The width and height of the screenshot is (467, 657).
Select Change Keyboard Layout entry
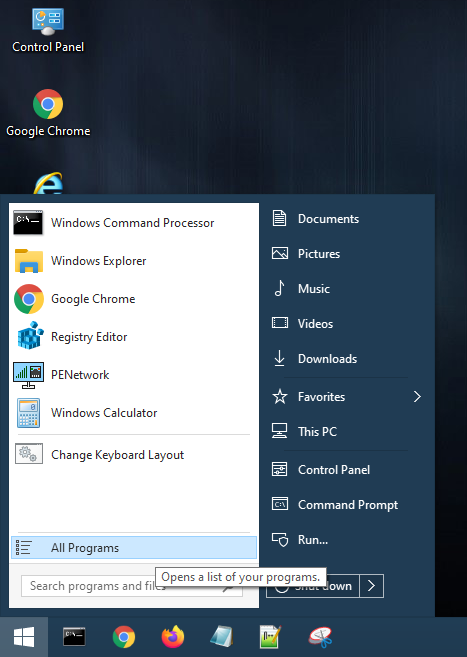117,455
